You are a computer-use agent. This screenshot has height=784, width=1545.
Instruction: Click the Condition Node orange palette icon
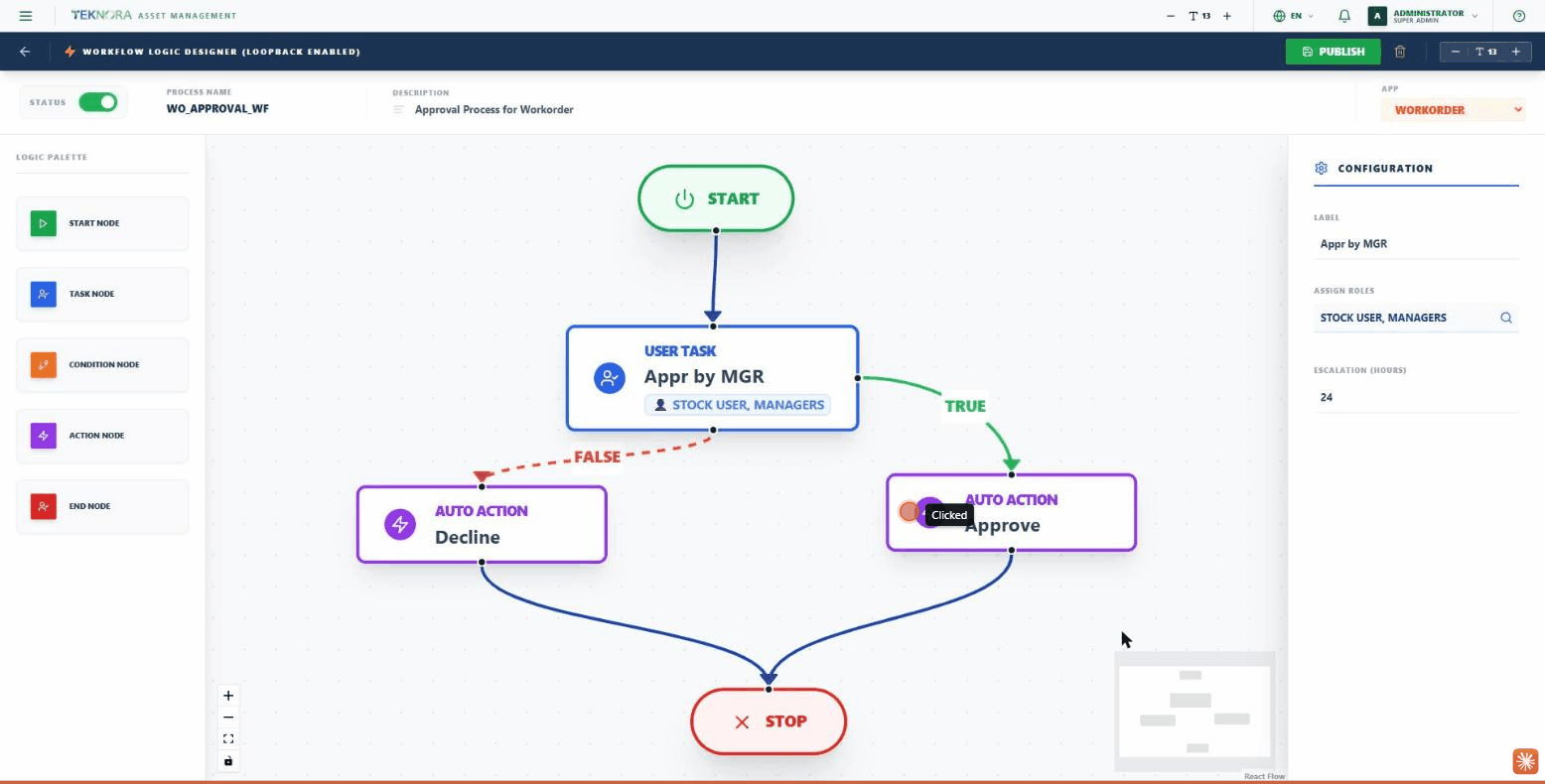(x=43, y=364)
